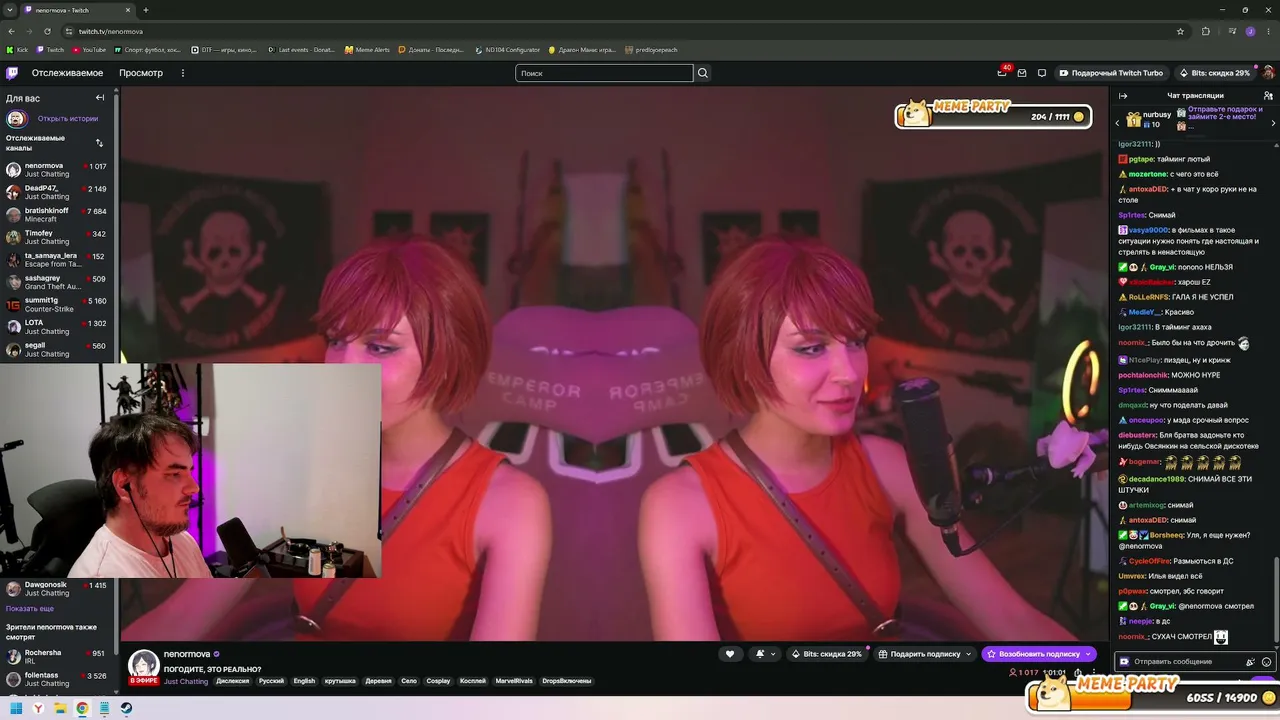Click the search magnifier button

[x=703, y=73]
